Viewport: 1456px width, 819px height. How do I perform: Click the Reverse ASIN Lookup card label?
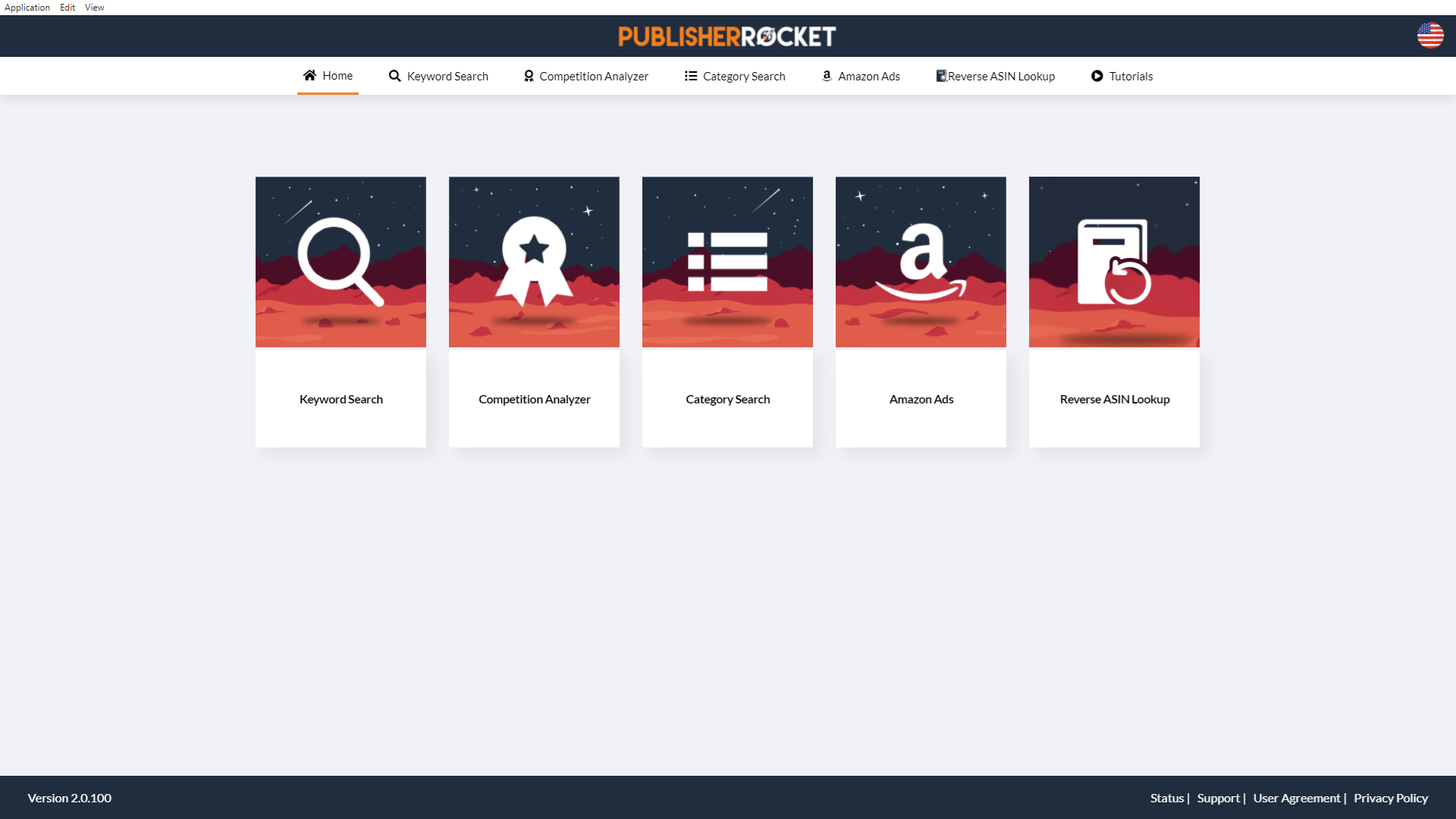1114,399
